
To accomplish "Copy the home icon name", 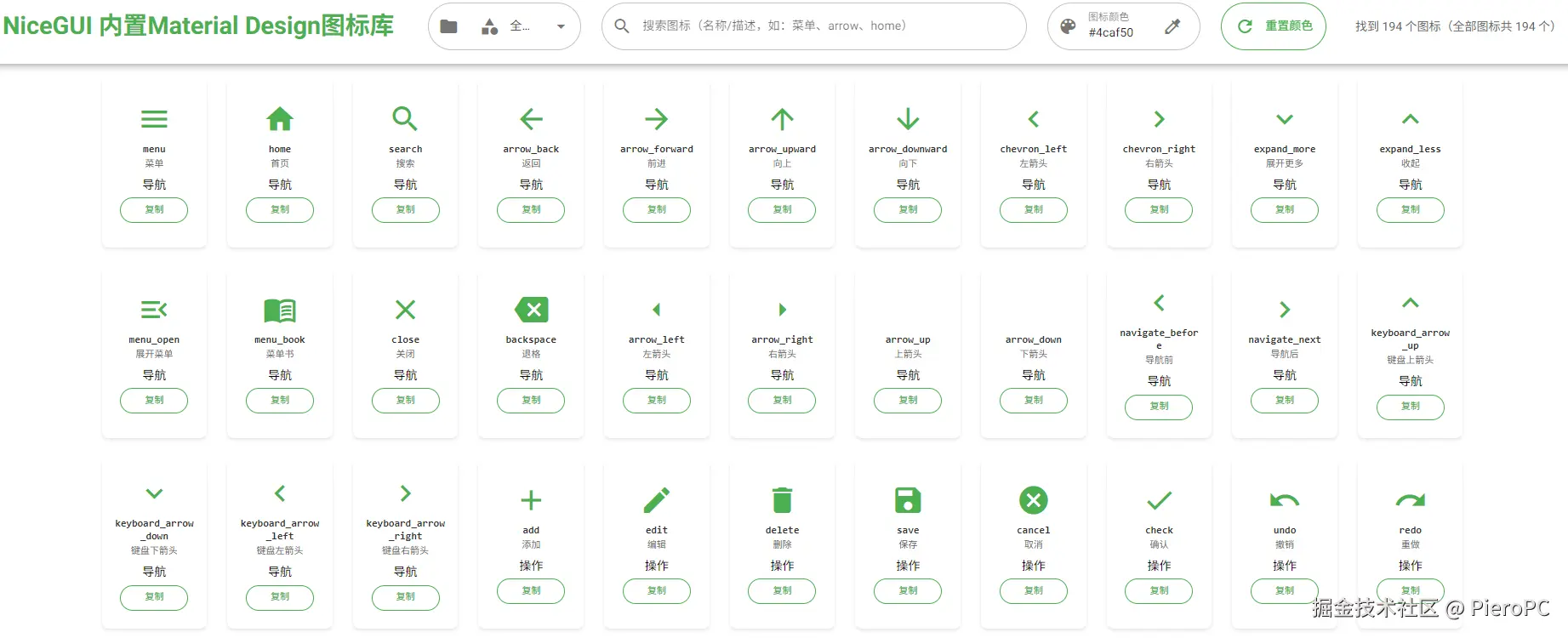I will tap(280, 210).
